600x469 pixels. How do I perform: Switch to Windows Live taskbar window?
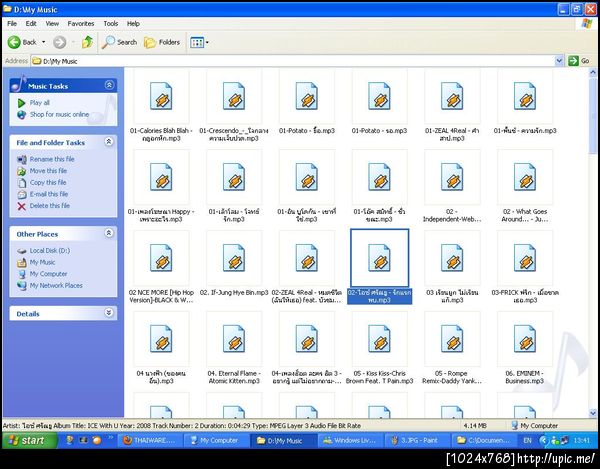350,440
